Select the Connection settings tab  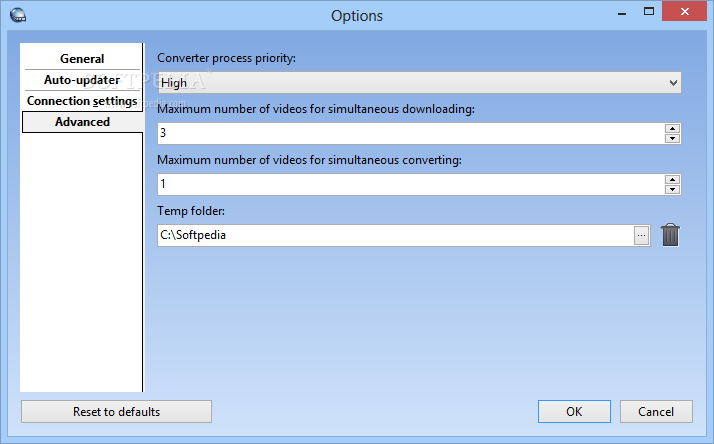pyautogui.click(x=82, y=101)
